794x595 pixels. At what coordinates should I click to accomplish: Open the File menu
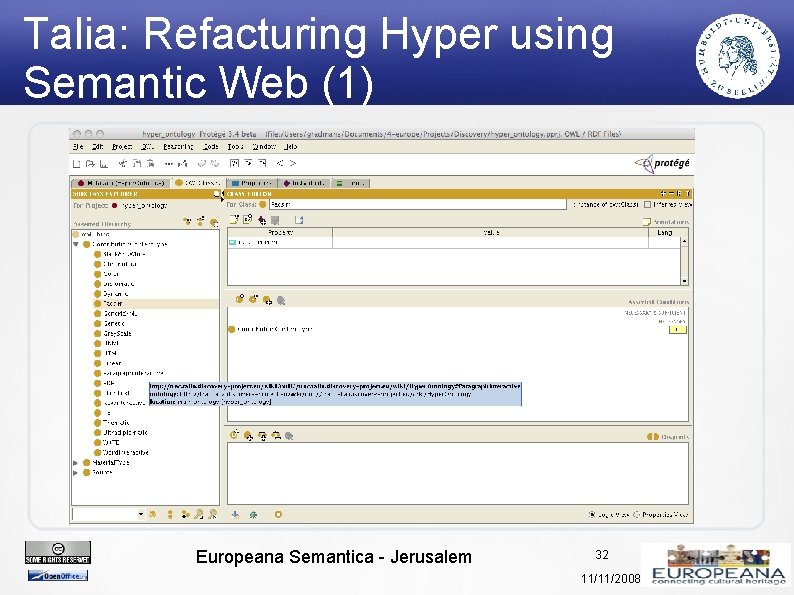(x=78, y=147)
